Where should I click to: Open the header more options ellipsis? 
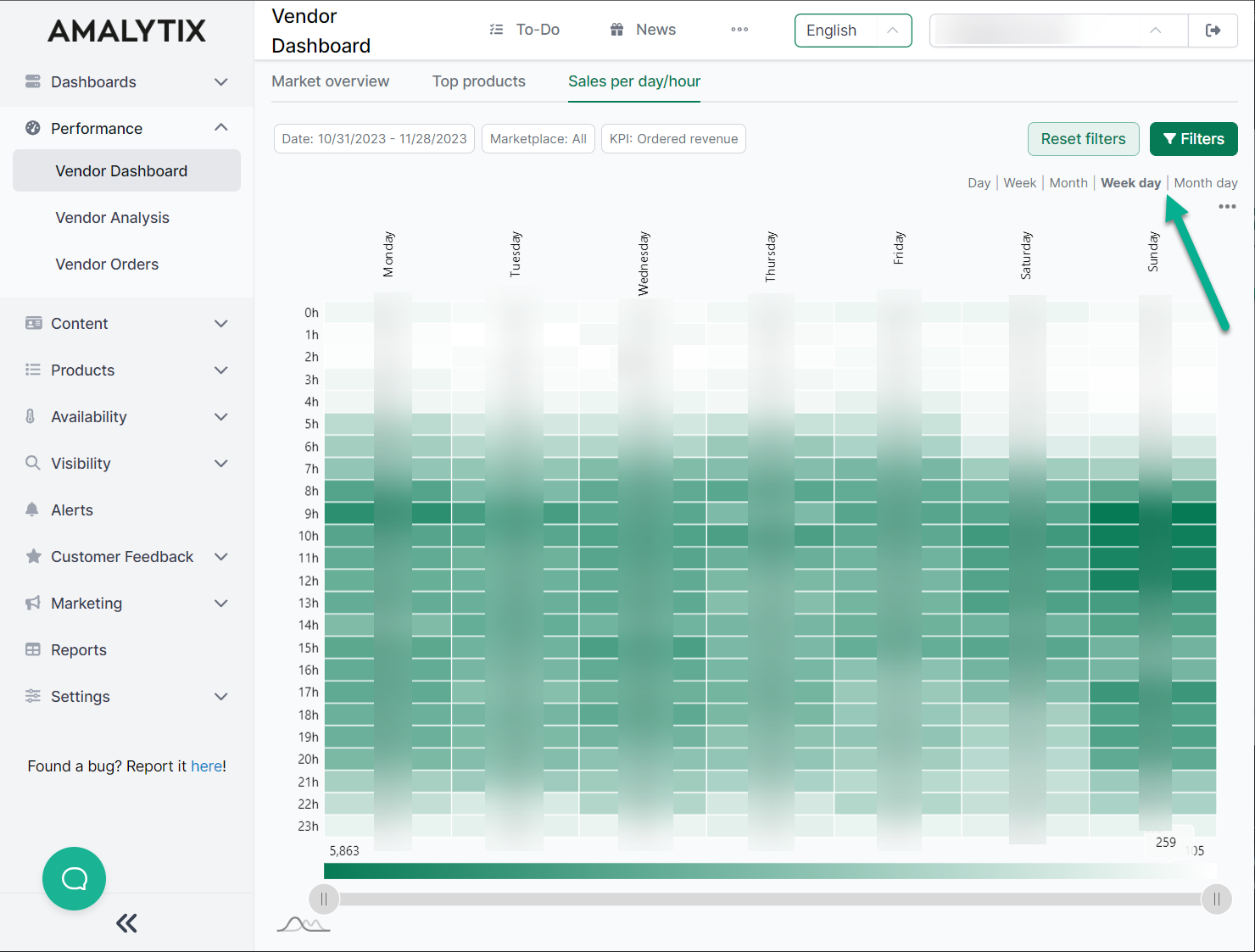(x=739, y=30)
